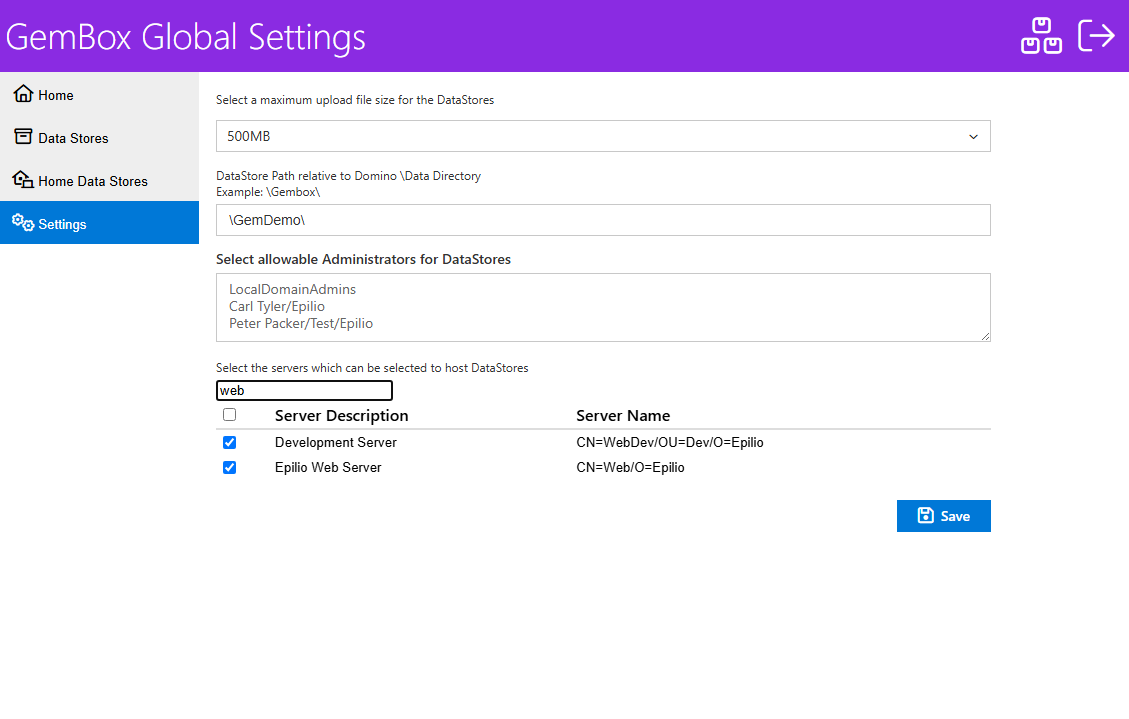Click the CN=Web/O=Epilio server name
This screenshot has width=1129, height=719.
[x=630, y=467]
